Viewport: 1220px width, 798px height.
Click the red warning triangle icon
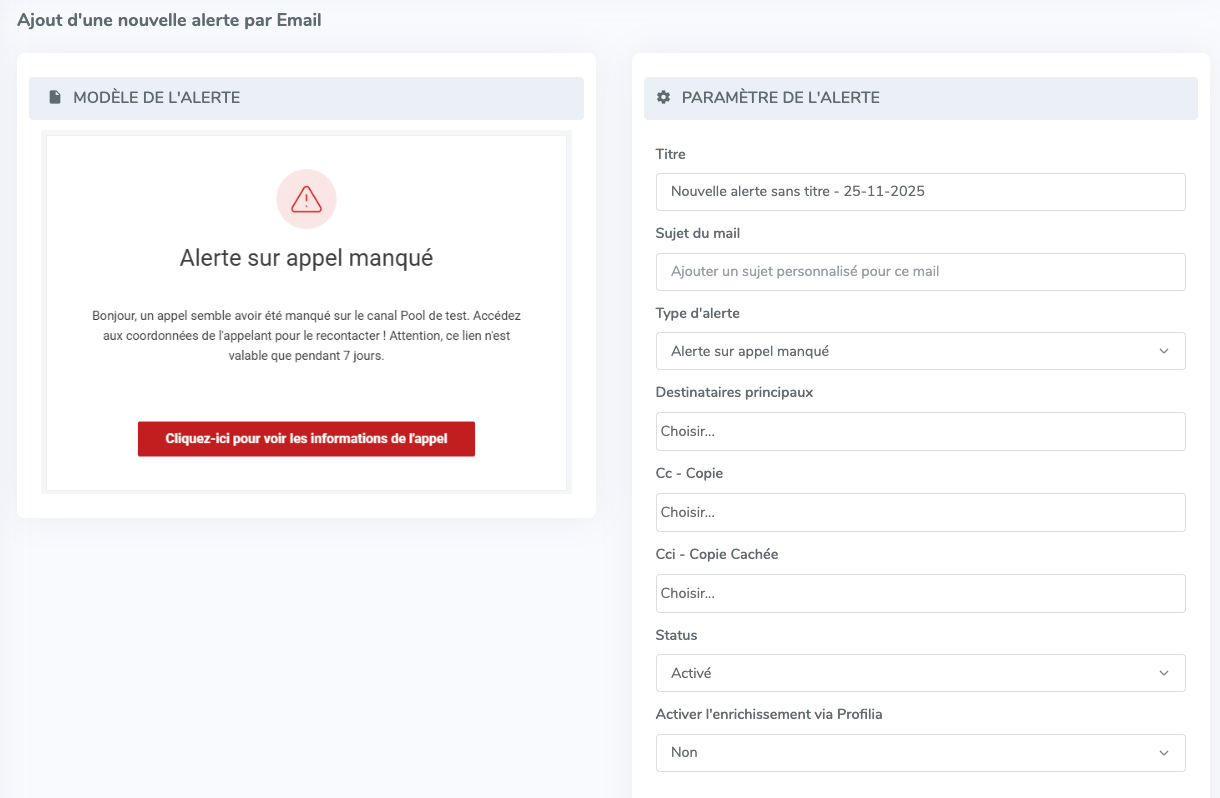[x=306, y=199]
